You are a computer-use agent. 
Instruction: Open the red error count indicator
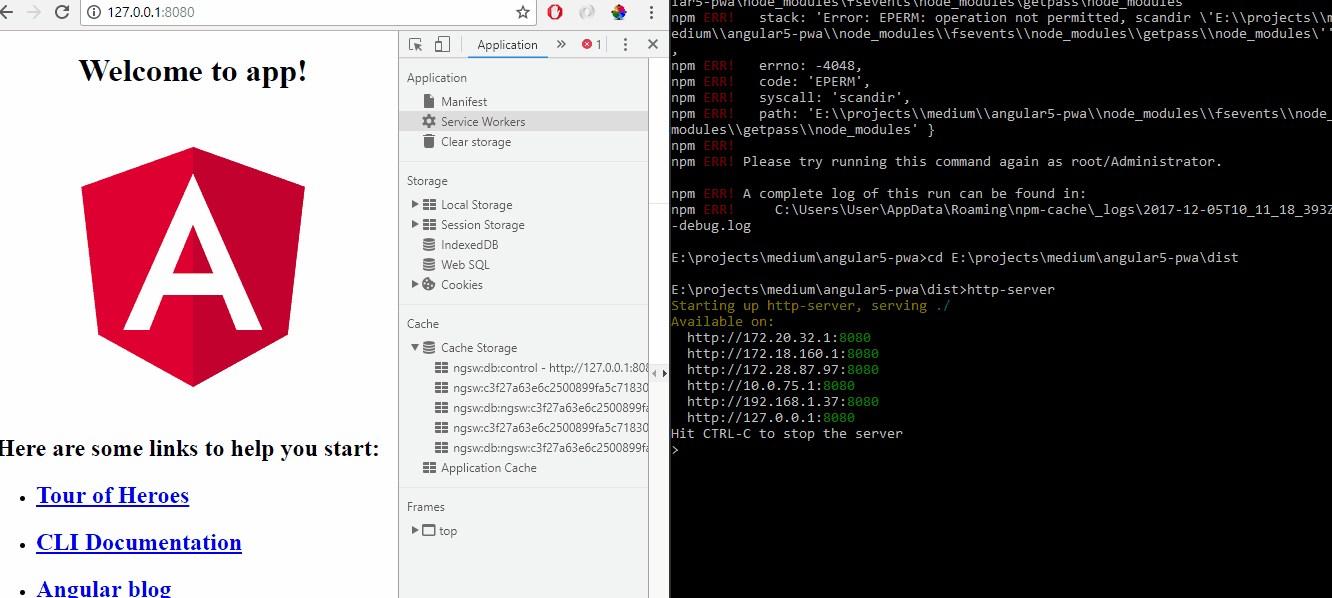[x=592, y=44]
